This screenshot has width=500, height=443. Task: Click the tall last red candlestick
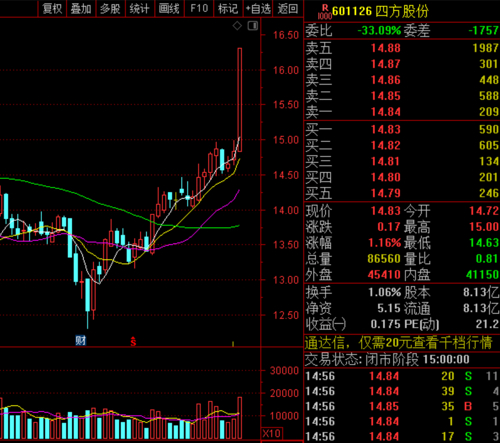pos(240,100)
